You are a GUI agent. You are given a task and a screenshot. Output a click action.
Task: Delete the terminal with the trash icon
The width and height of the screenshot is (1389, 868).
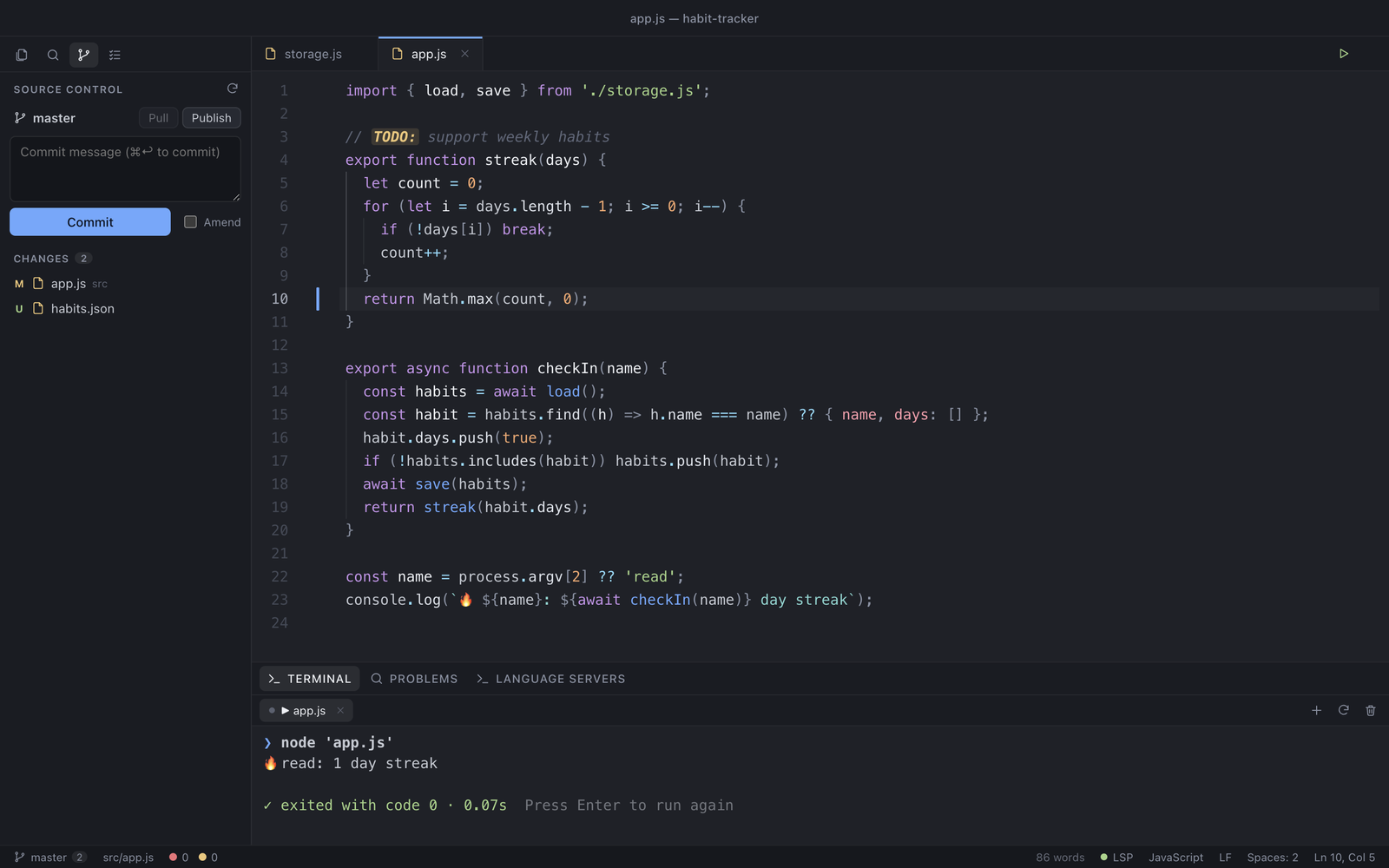[x=1371, y=710]
